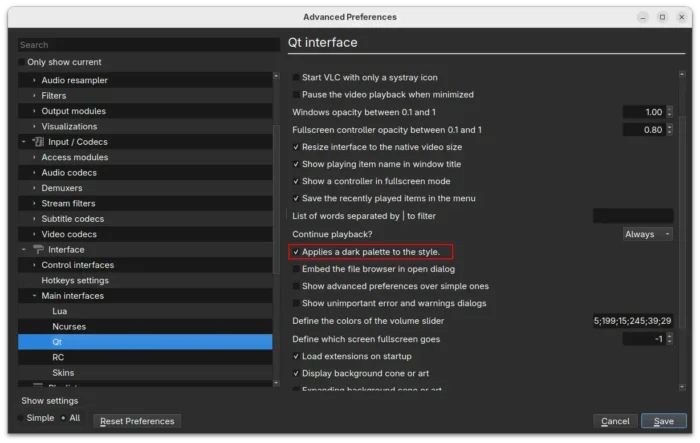Enable Embed the file browser in open dialog

296,269
